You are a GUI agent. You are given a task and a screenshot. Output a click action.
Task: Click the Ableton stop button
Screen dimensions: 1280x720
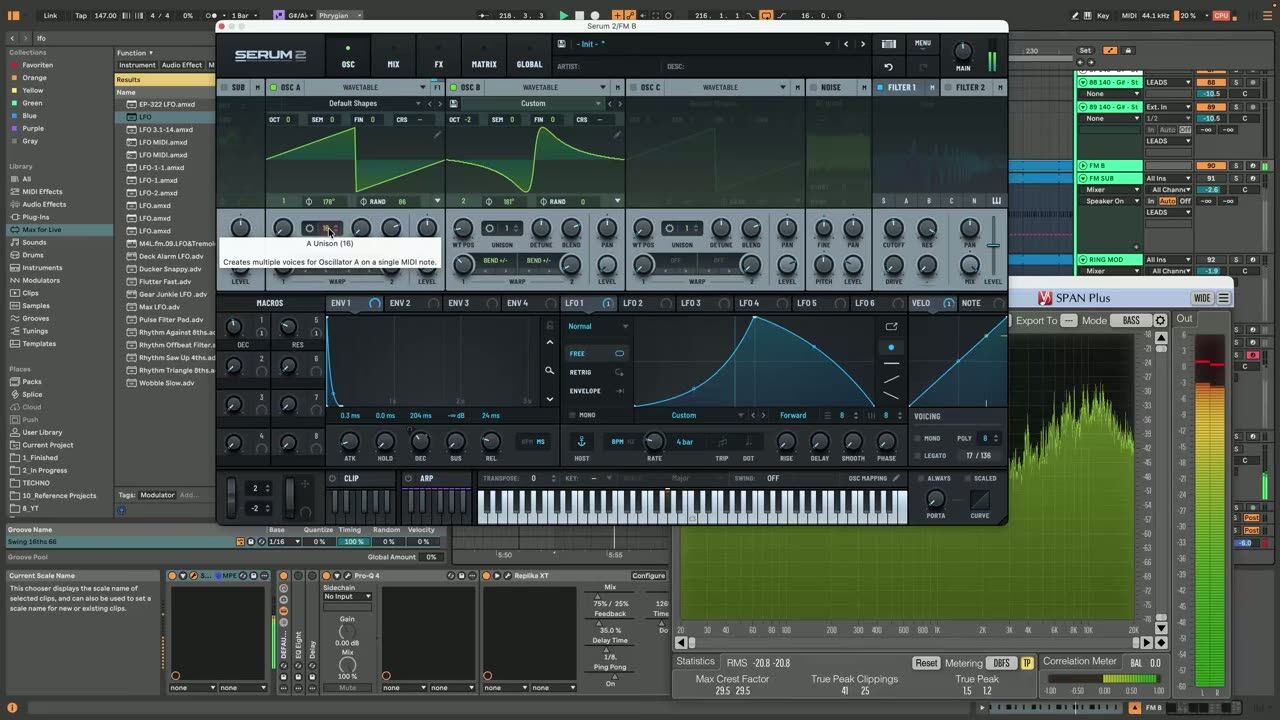[x=580, y=16]
